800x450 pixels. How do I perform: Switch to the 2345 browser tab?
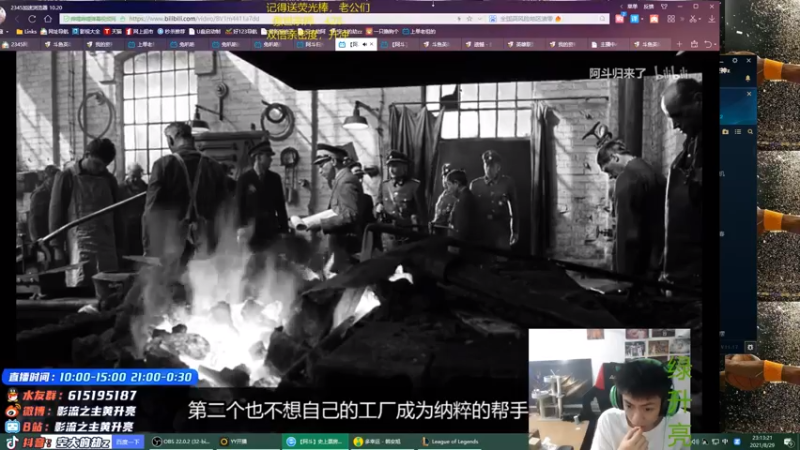pyautogui.click(x=18, y=44)
